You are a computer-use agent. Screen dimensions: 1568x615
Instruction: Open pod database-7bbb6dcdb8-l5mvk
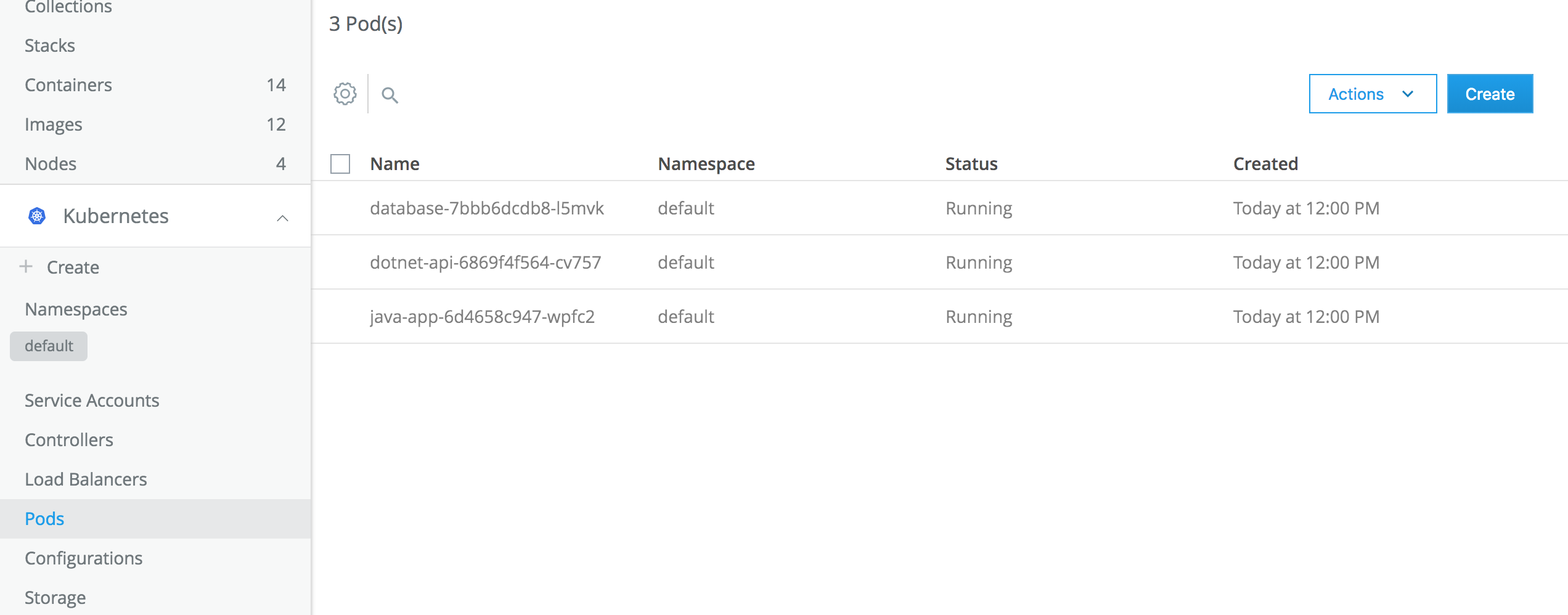(487, 208)
